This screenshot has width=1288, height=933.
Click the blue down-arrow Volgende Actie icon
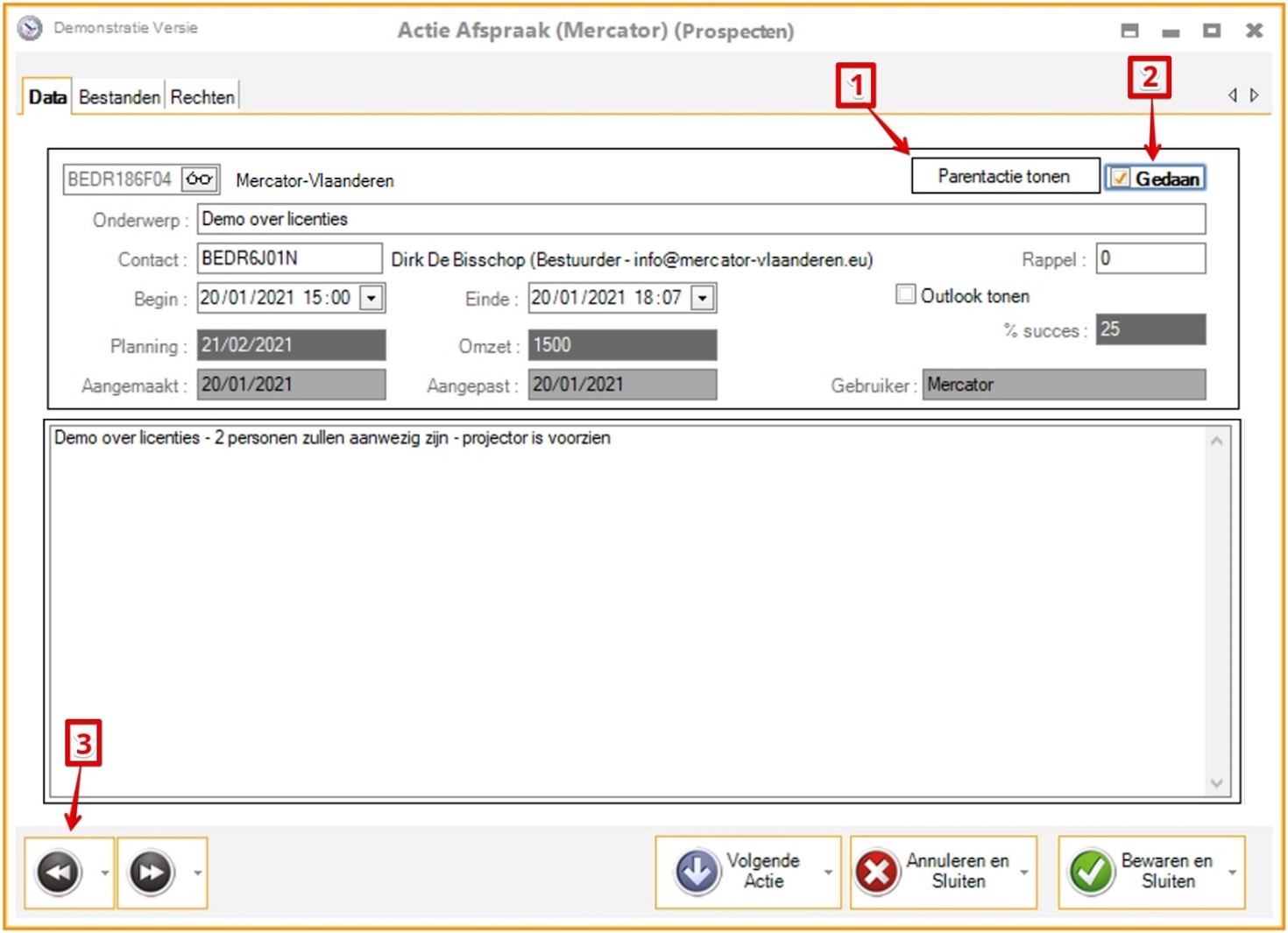(x=697, y=873)
